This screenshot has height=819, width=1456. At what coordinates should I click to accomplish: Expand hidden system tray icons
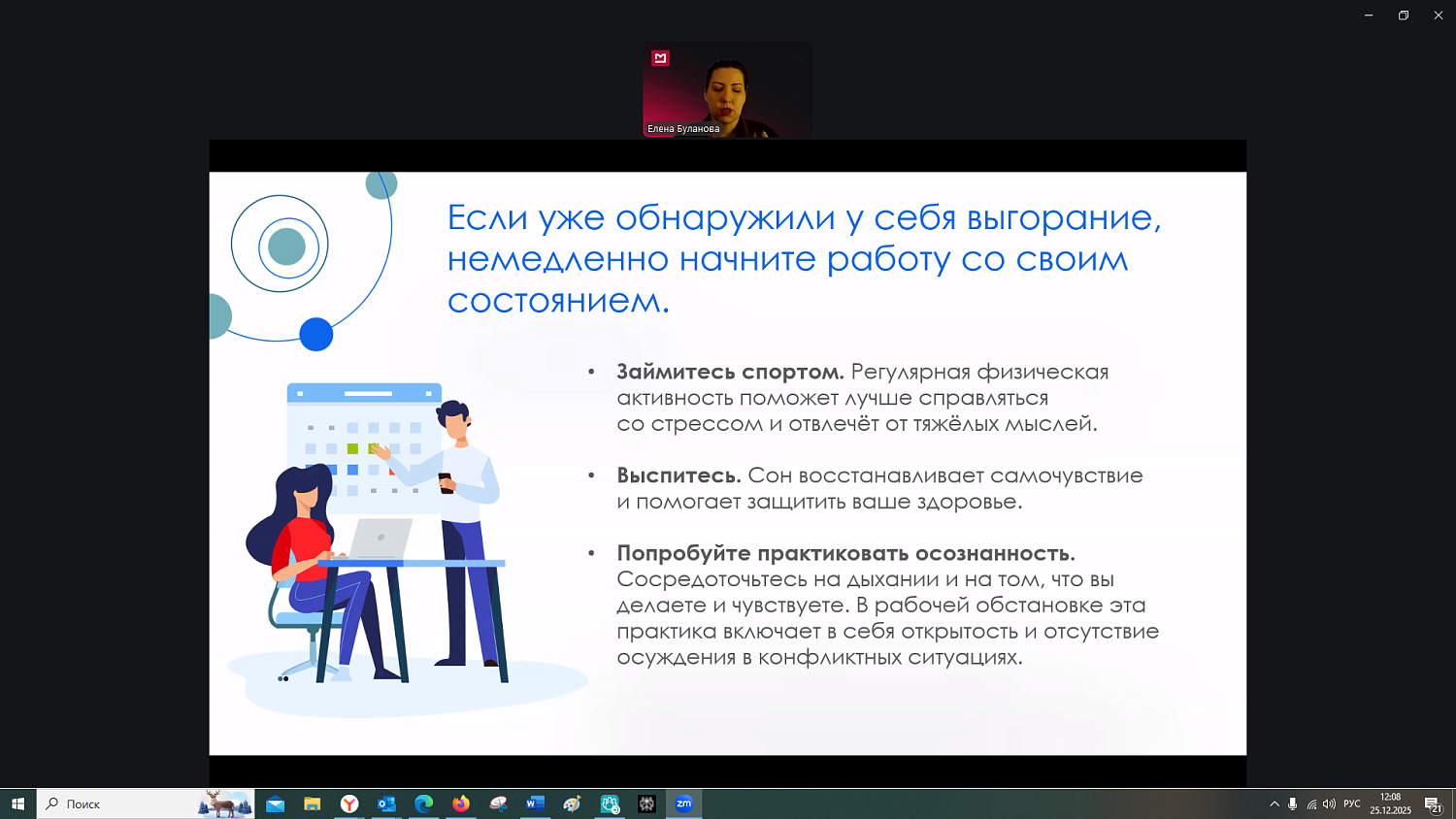point(1274,803)
